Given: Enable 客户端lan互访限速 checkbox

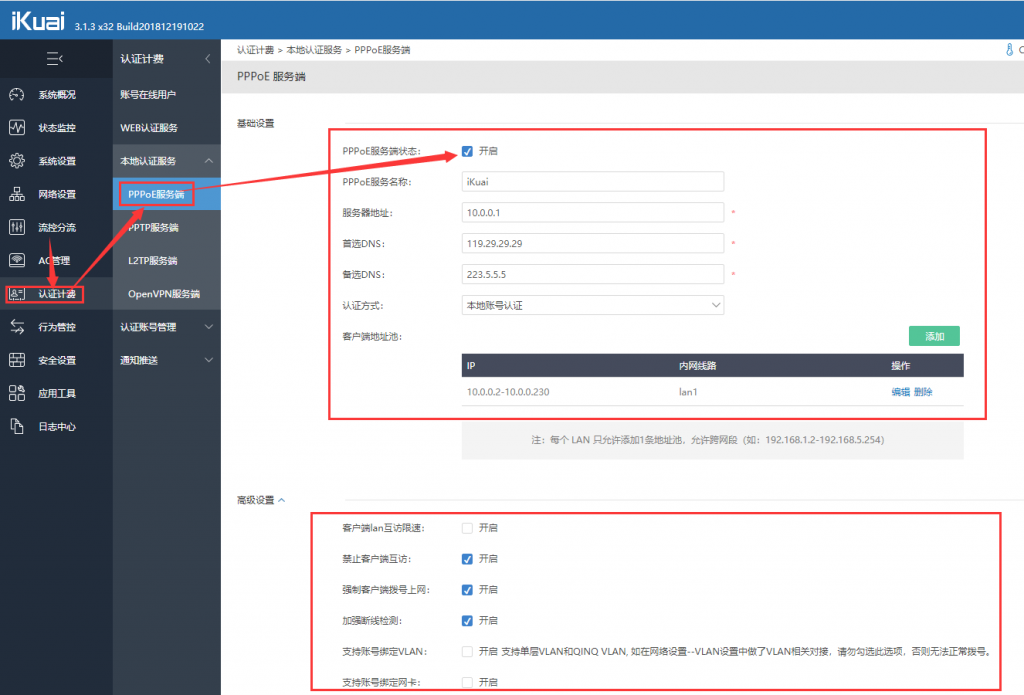Looking at the screenshot, I should pyautogui.click(x=467, y=527).
